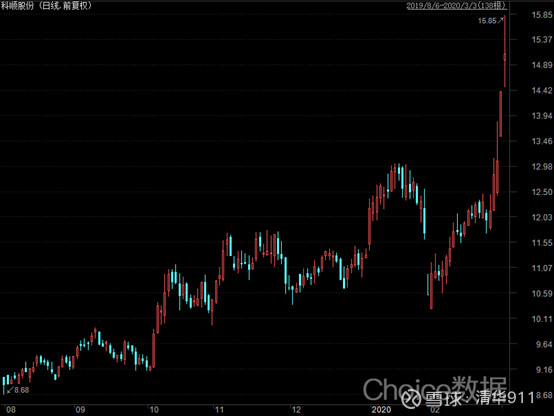554x416 pixels.
Task: Select the 09 month marker on the time axis
Action: [81, 410]
